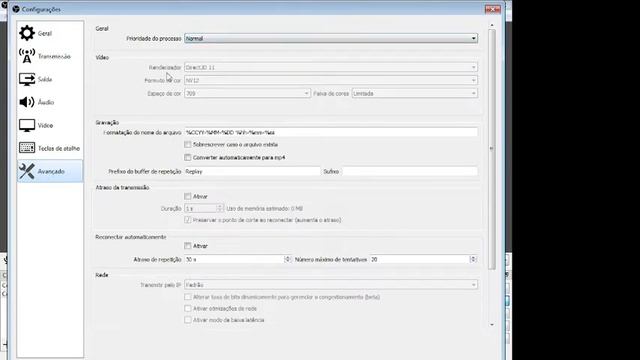Open the Geral settings gear icon
The width and height of the screenshot is (640, 360).
[x=27, y=33]
